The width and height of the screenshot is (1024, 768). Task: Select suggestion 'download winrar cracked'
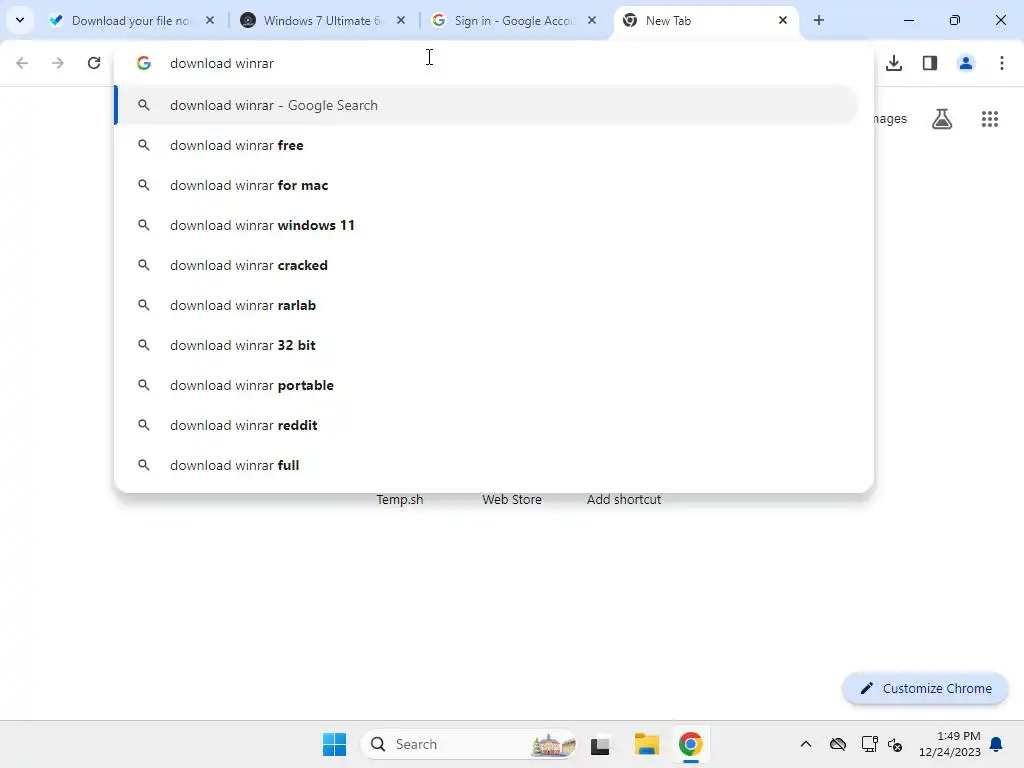tap(487, 265)
